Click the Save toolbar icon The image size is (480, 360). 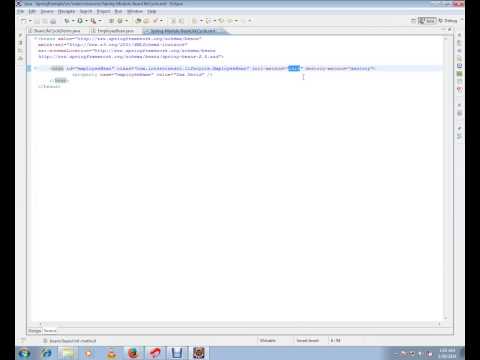point(37,21)
